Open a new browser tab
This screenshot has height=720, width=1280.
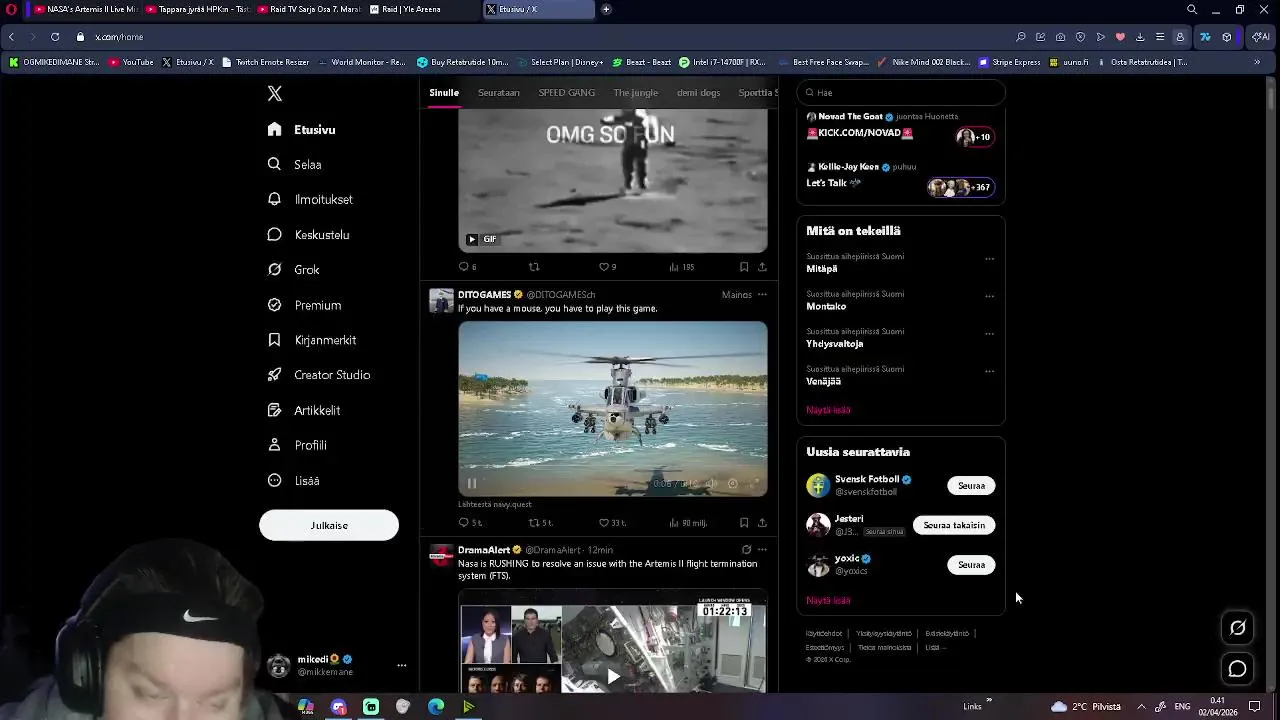(606, 10)
